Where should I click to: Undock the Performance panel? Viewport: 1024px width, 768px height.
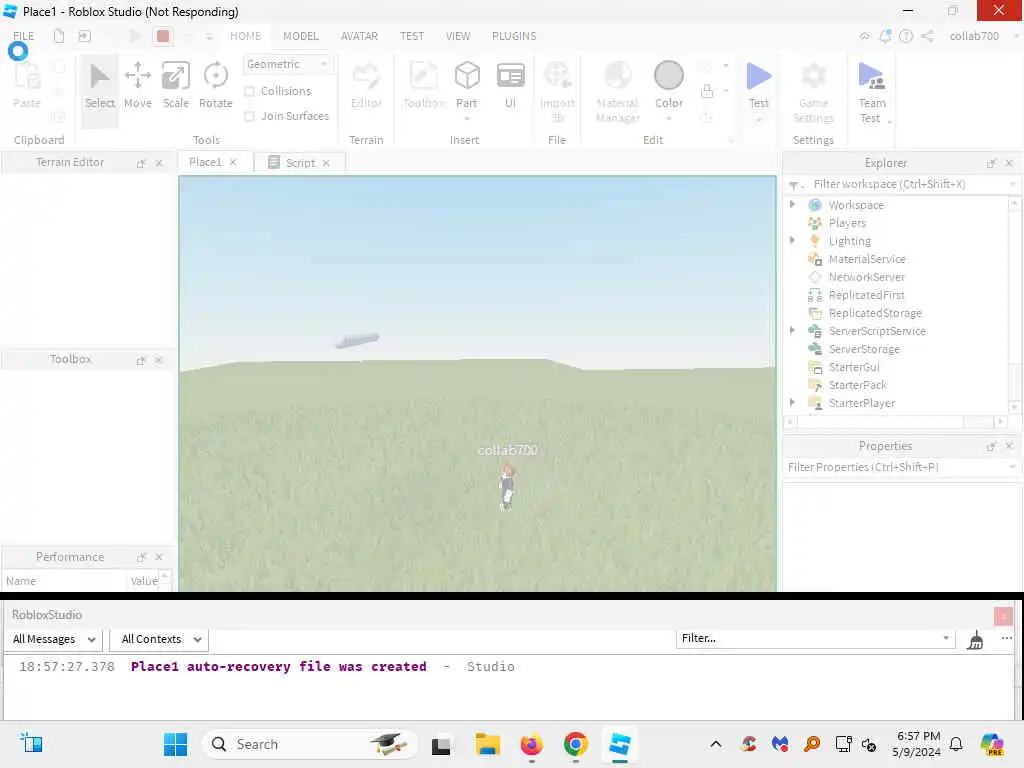[141, 557]
